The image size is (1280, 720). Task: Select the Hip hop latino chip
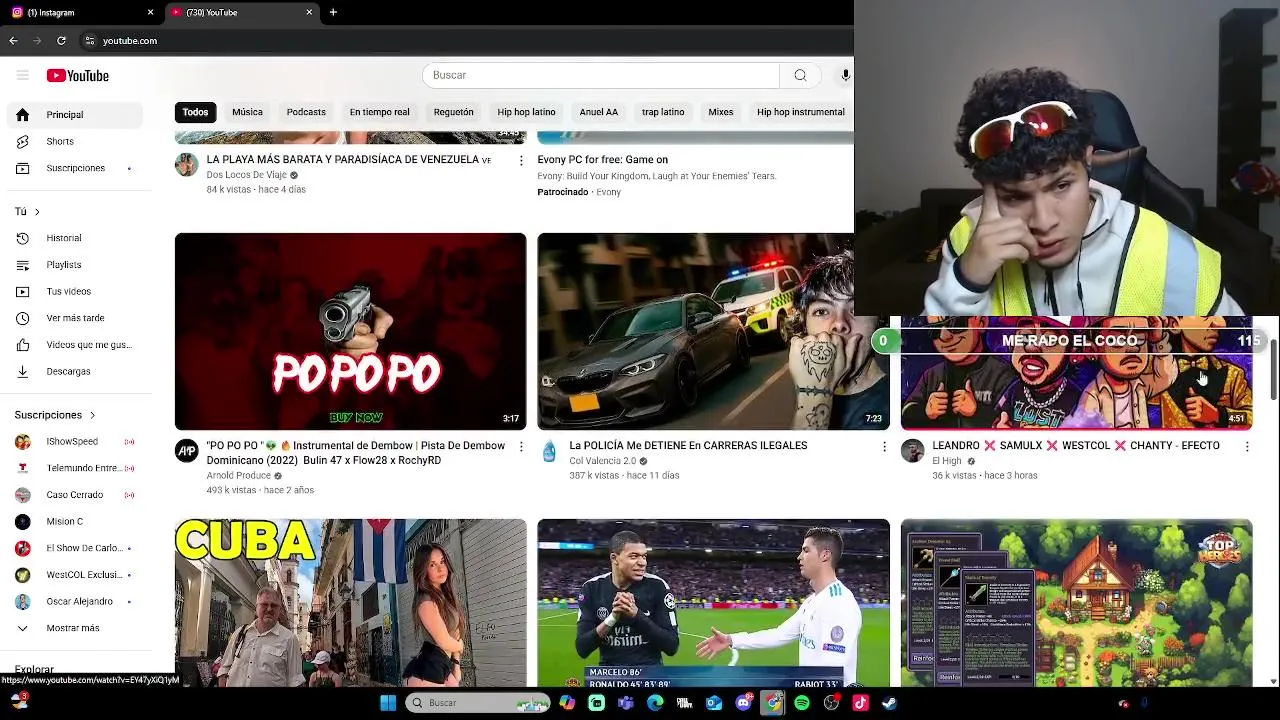pos(526,112)
